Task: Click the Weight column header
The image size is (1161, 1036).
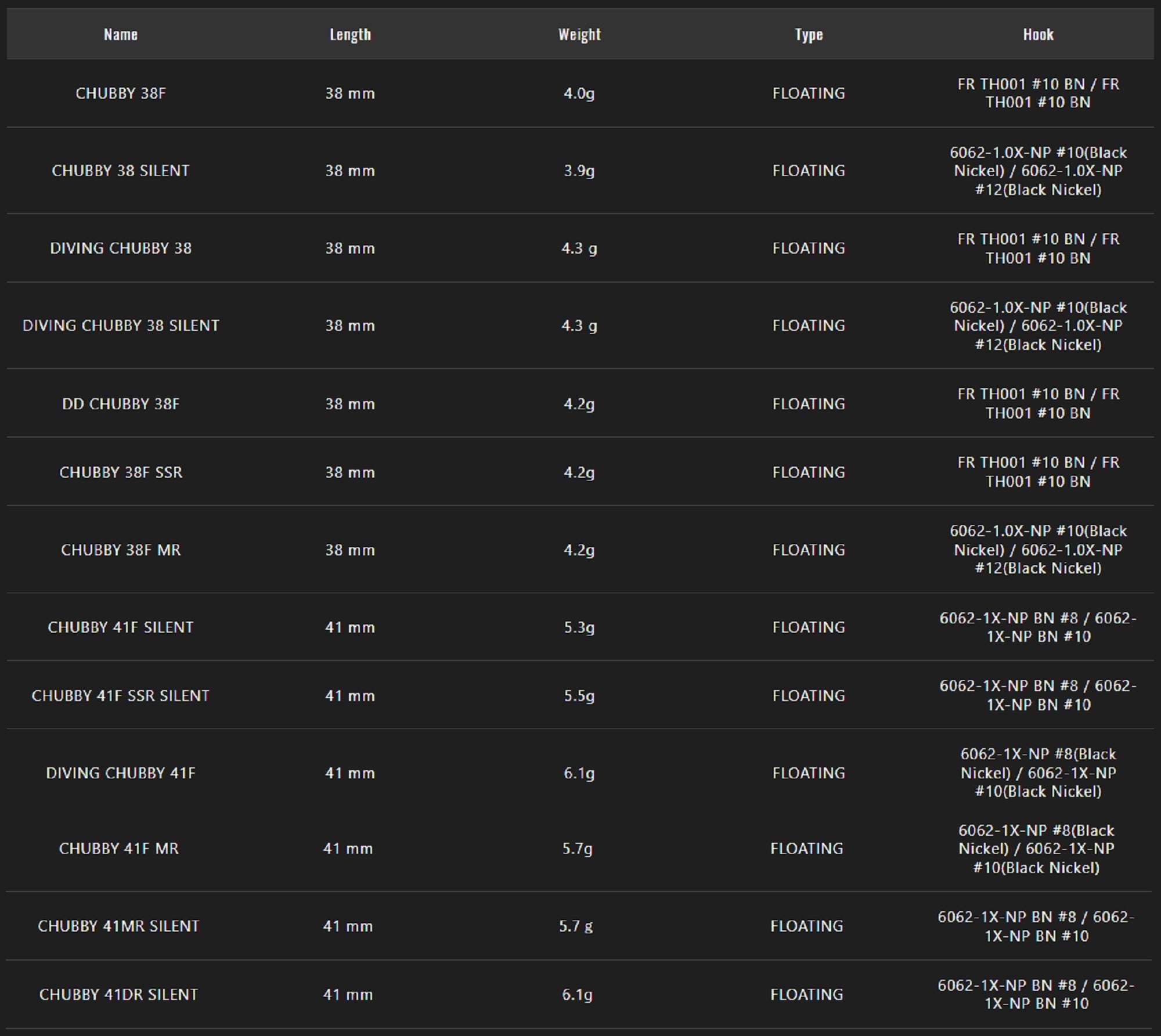Action: [579, 35]
